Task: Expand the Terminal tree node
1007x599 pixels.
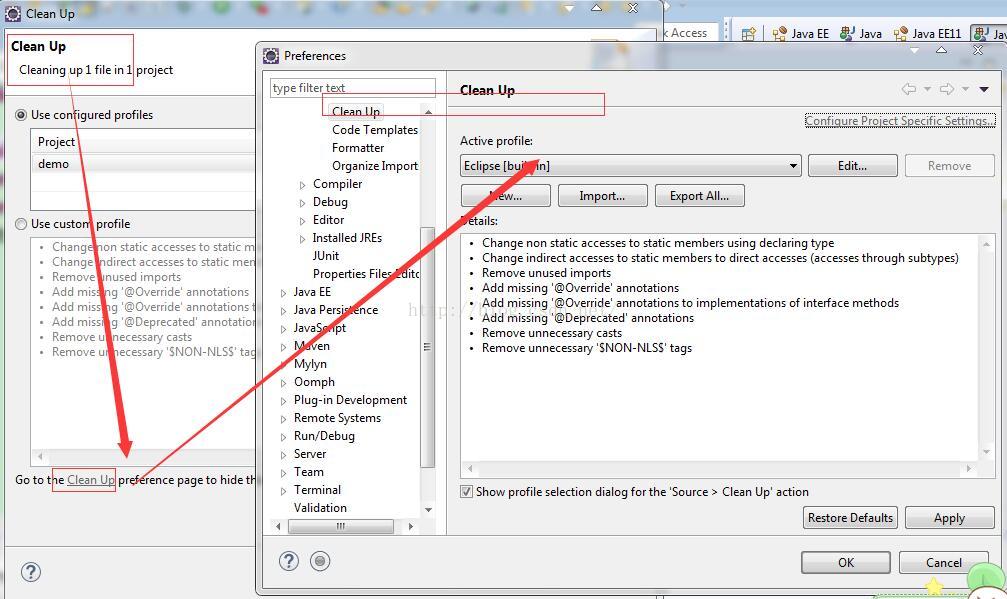Action: pyautogui.click(x=283, y=490)
